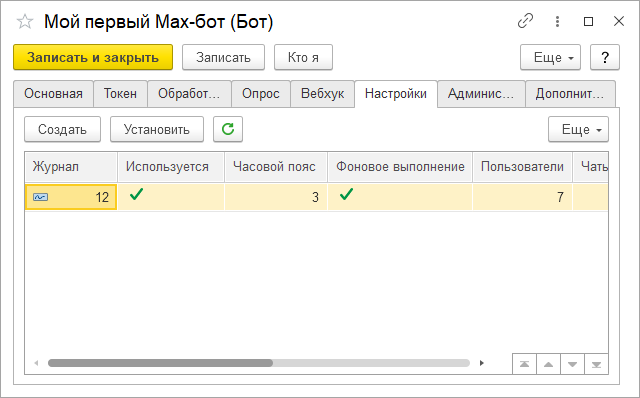Viewport: 640px width, 398px height.
Task: Sort by the Журнал column header
Action: pos(71,167)
